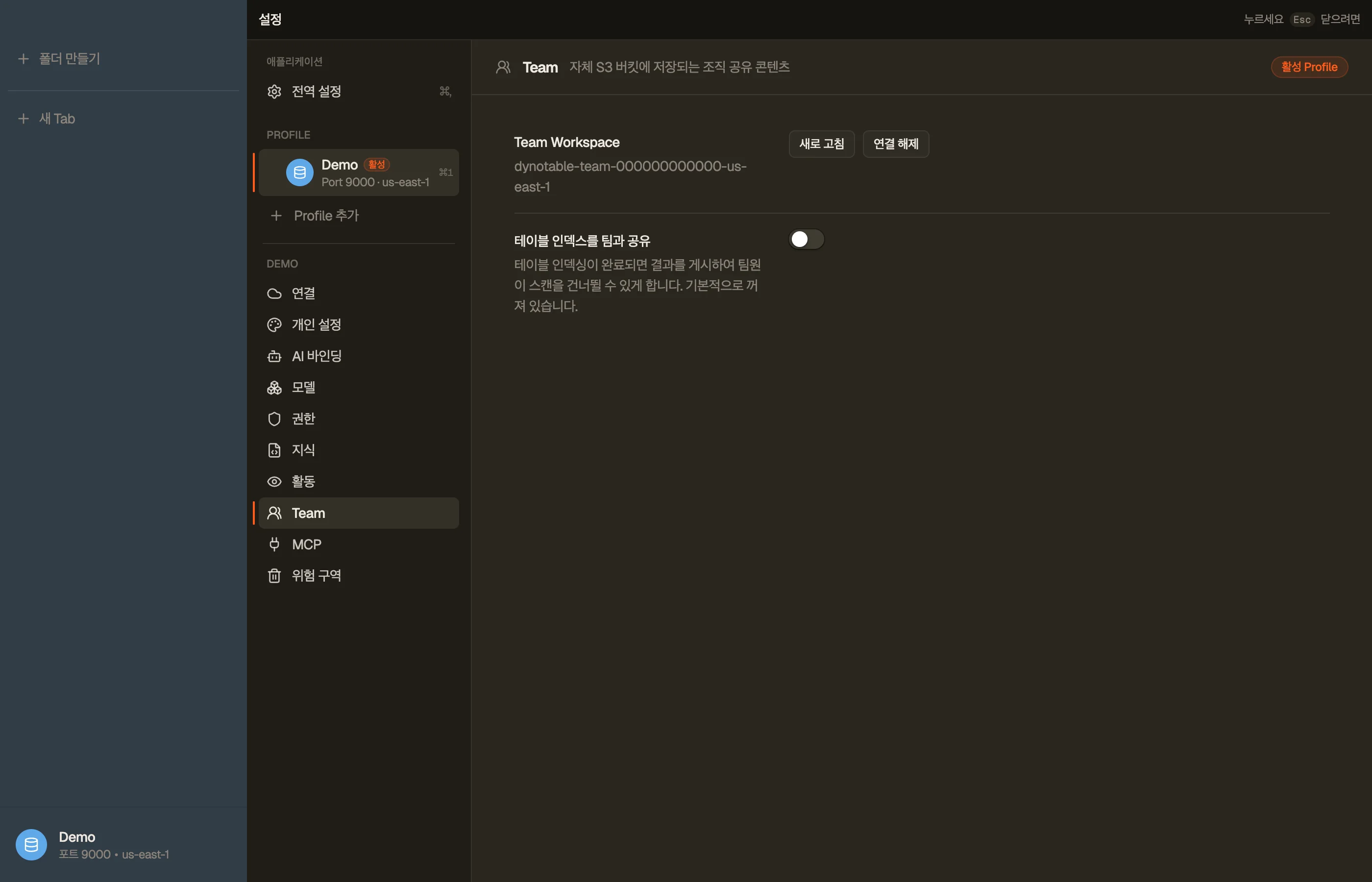Click the 테이블 인덱싱이 완료되면 description text
The image size is (1372, 882).
coord(637,285)
